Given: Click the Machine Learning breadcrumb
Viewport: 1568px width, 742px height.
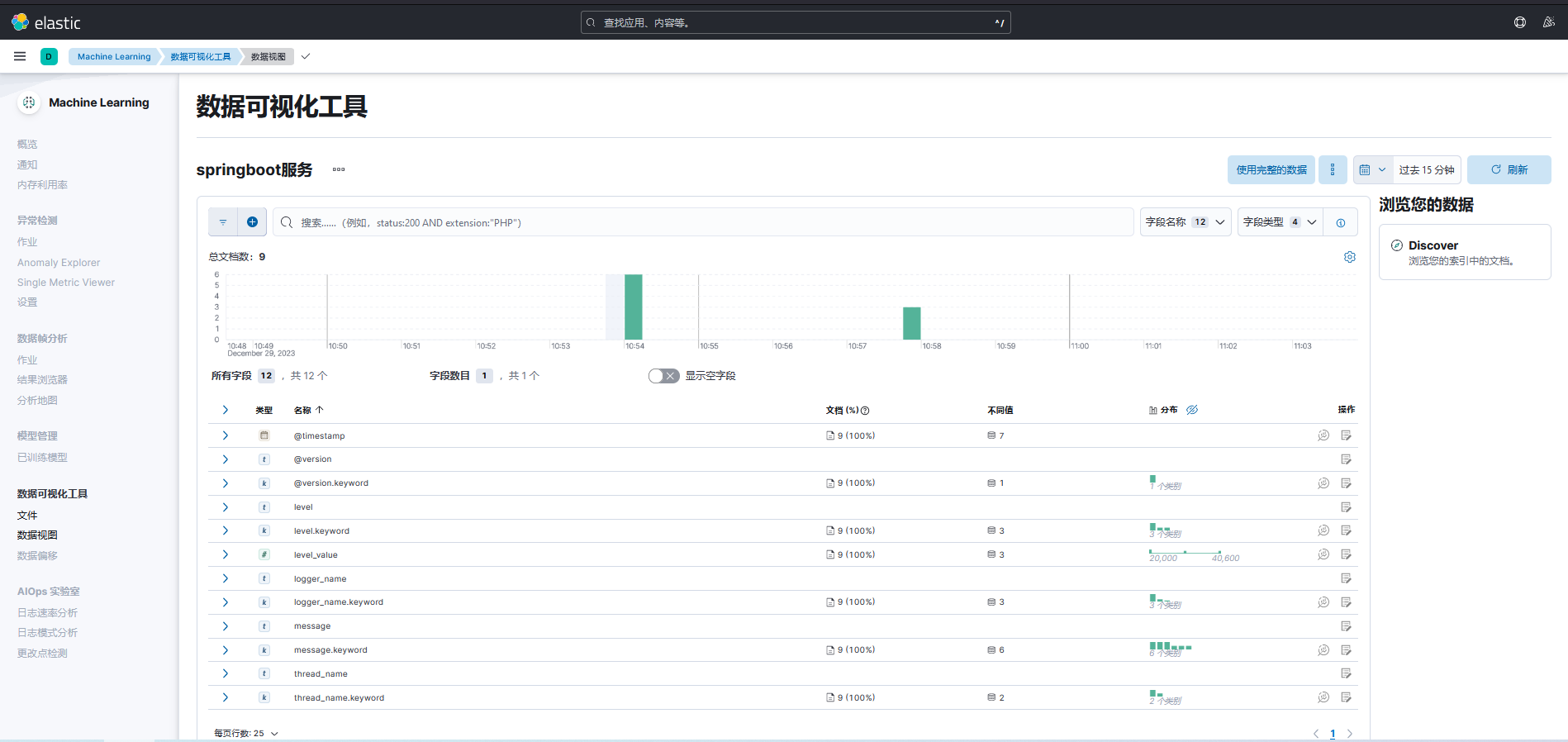Looking at the screenshot, I should pos(114,56).
